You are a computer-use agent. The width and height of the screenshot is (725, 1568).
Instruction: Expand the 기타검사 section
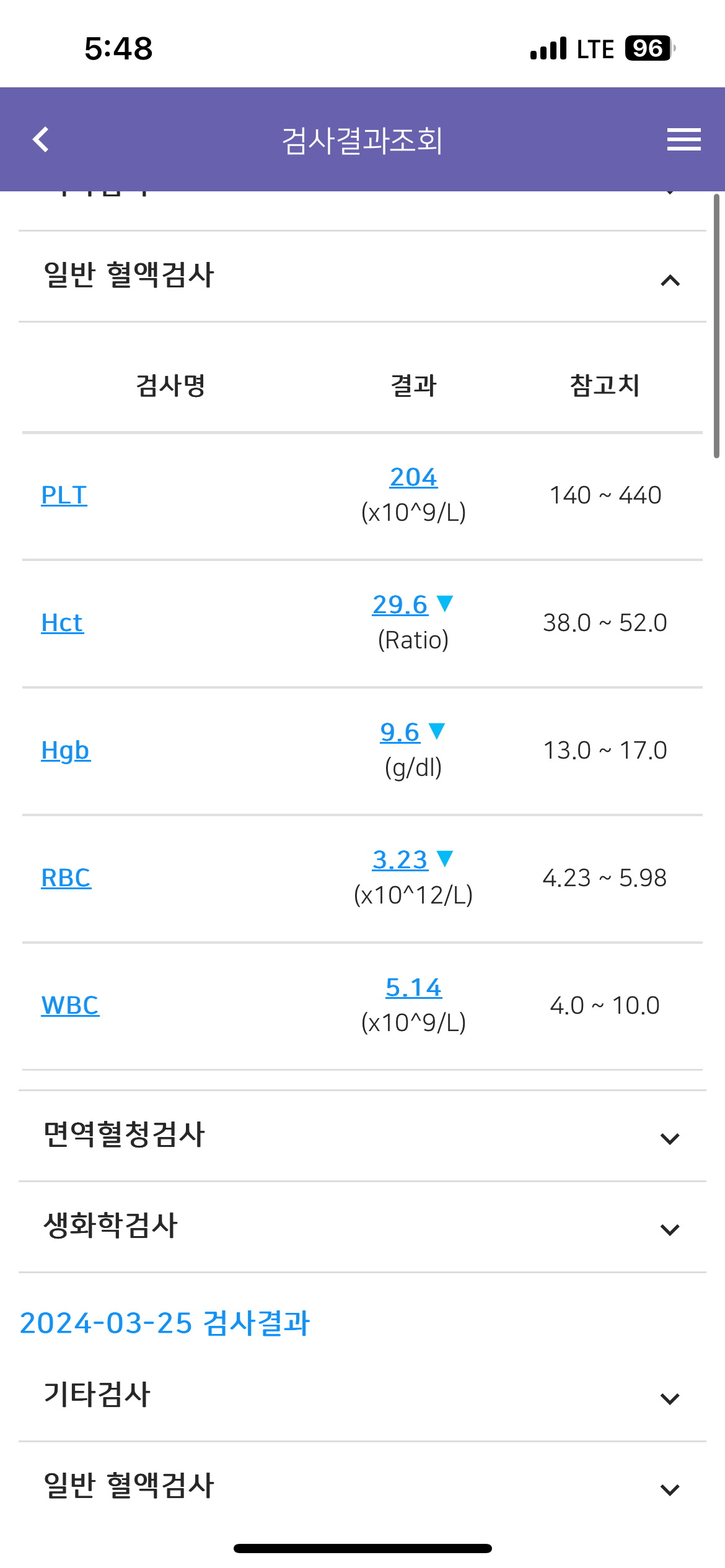click(362, 1396)
